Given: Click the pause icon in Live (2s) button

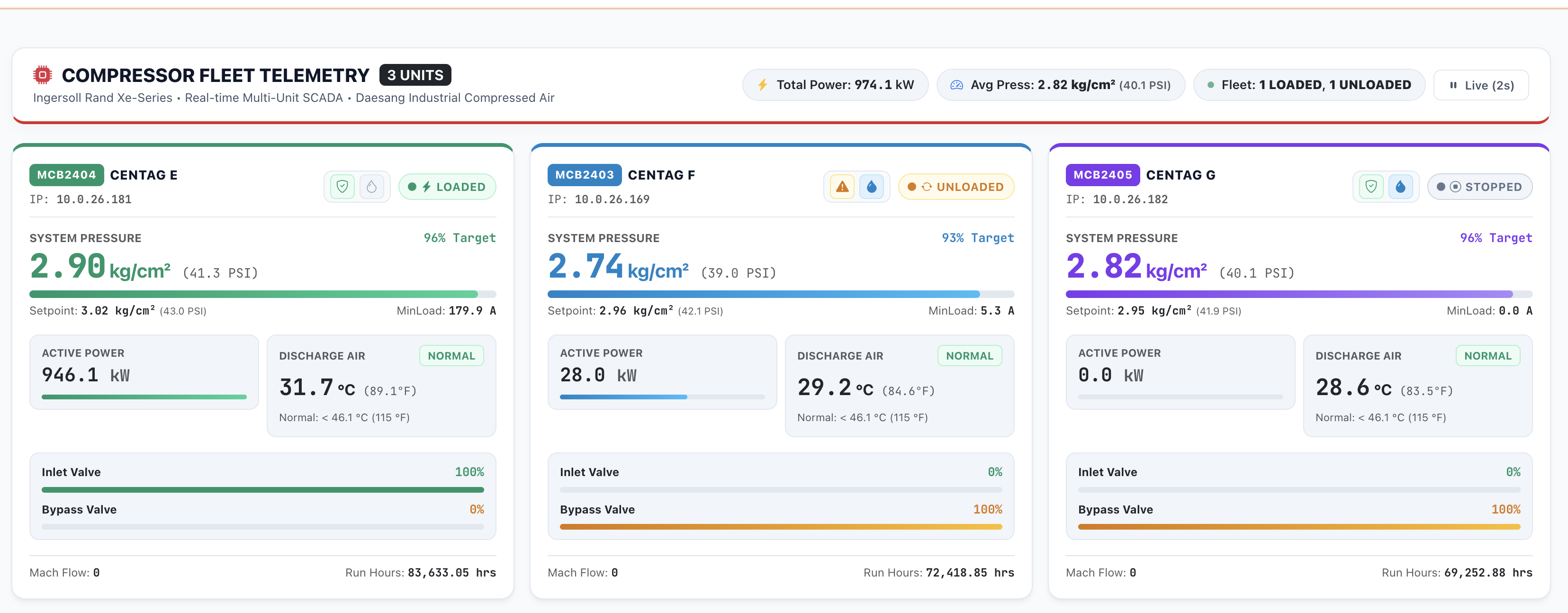Looking at the screenshot, I should pyautogui.click(x=1453, y=85).
